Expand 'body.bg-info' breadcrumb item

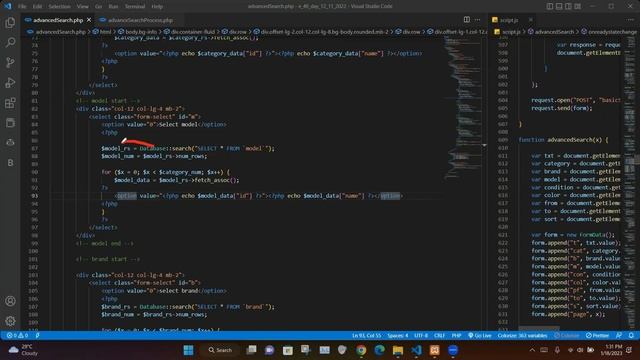pos(141,31)
